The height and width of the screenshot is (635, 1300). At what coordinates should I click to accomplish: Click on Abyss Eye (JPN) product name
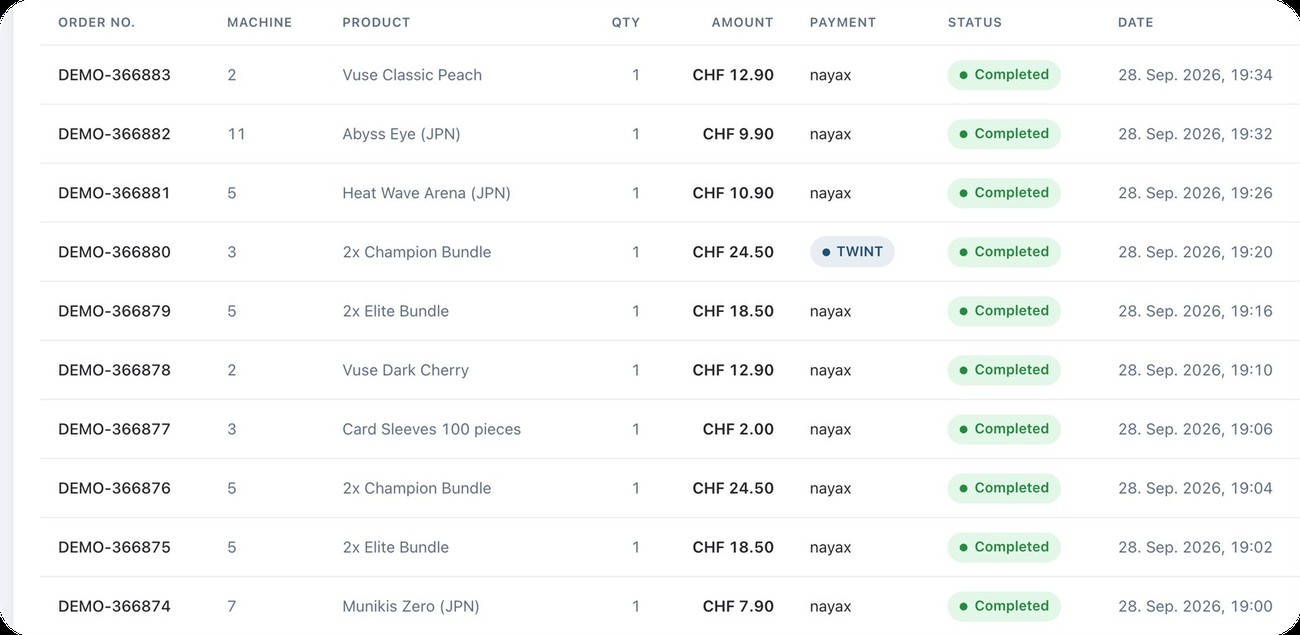[x=401, y=134]
